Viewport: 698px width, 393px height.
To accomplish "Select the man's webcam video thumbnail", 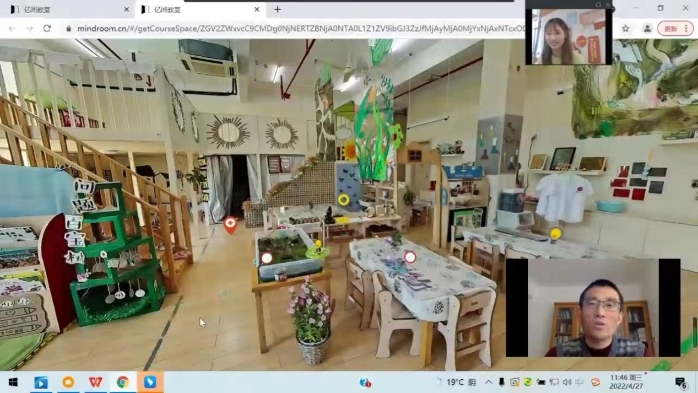I will [593, 308].
